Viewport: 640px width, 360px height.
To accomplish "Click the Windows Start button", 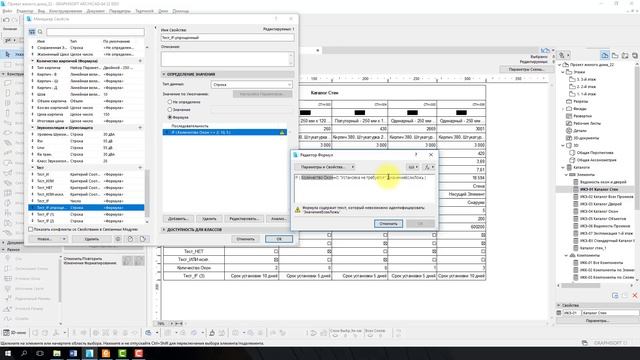I will [x=8, y=353].
